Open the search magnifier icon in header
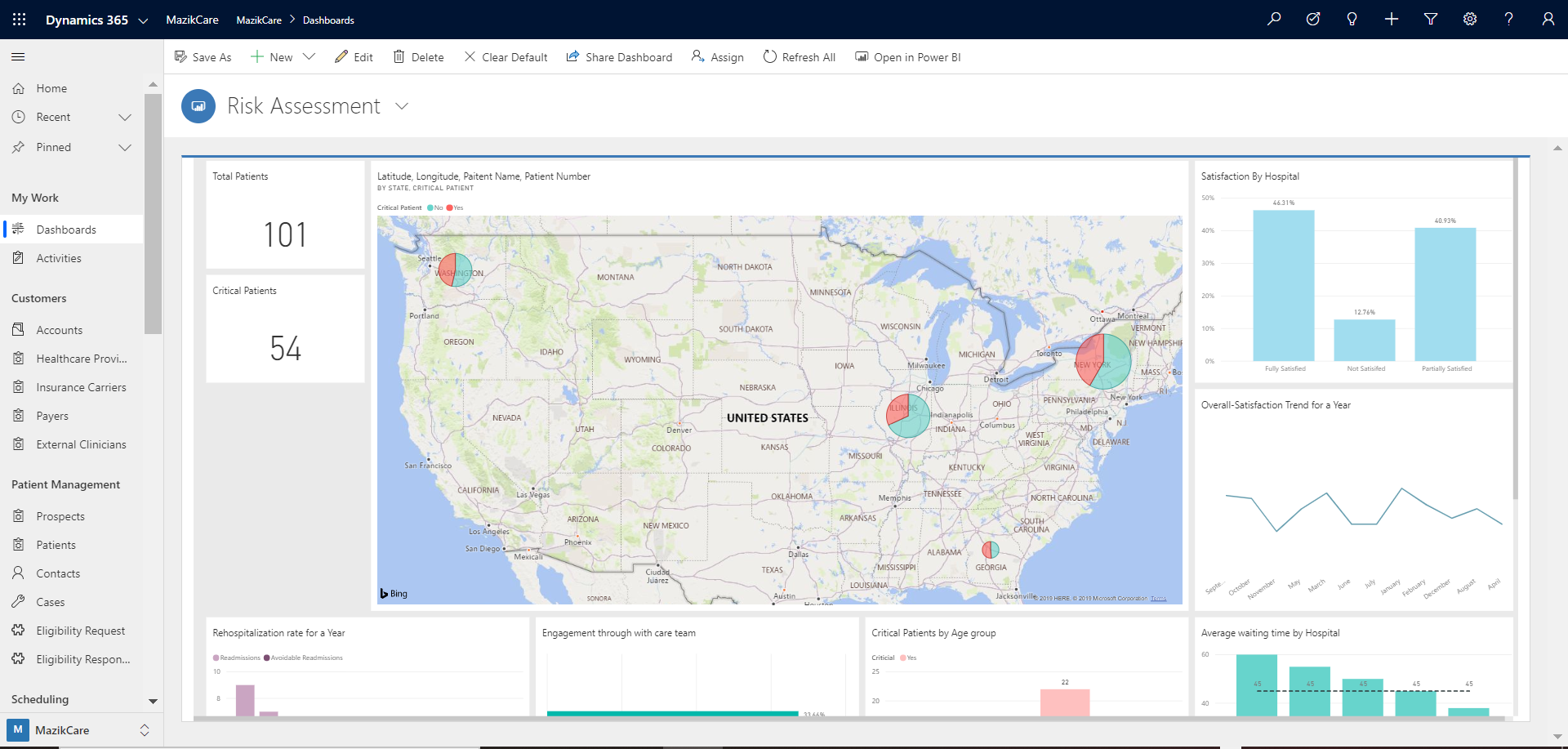This screenshot has width=1568, height=749. click(1274, 19)
